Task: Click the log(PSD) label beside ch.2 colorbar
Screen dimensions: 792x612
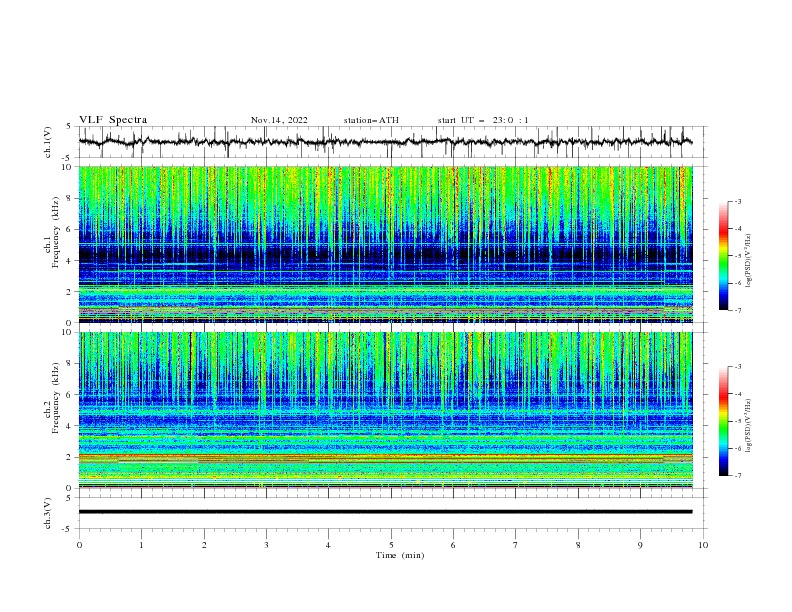Action: point(749,426)
